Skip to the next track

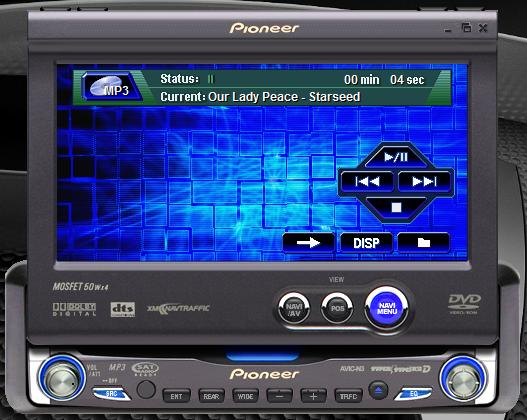pos(424,182)
